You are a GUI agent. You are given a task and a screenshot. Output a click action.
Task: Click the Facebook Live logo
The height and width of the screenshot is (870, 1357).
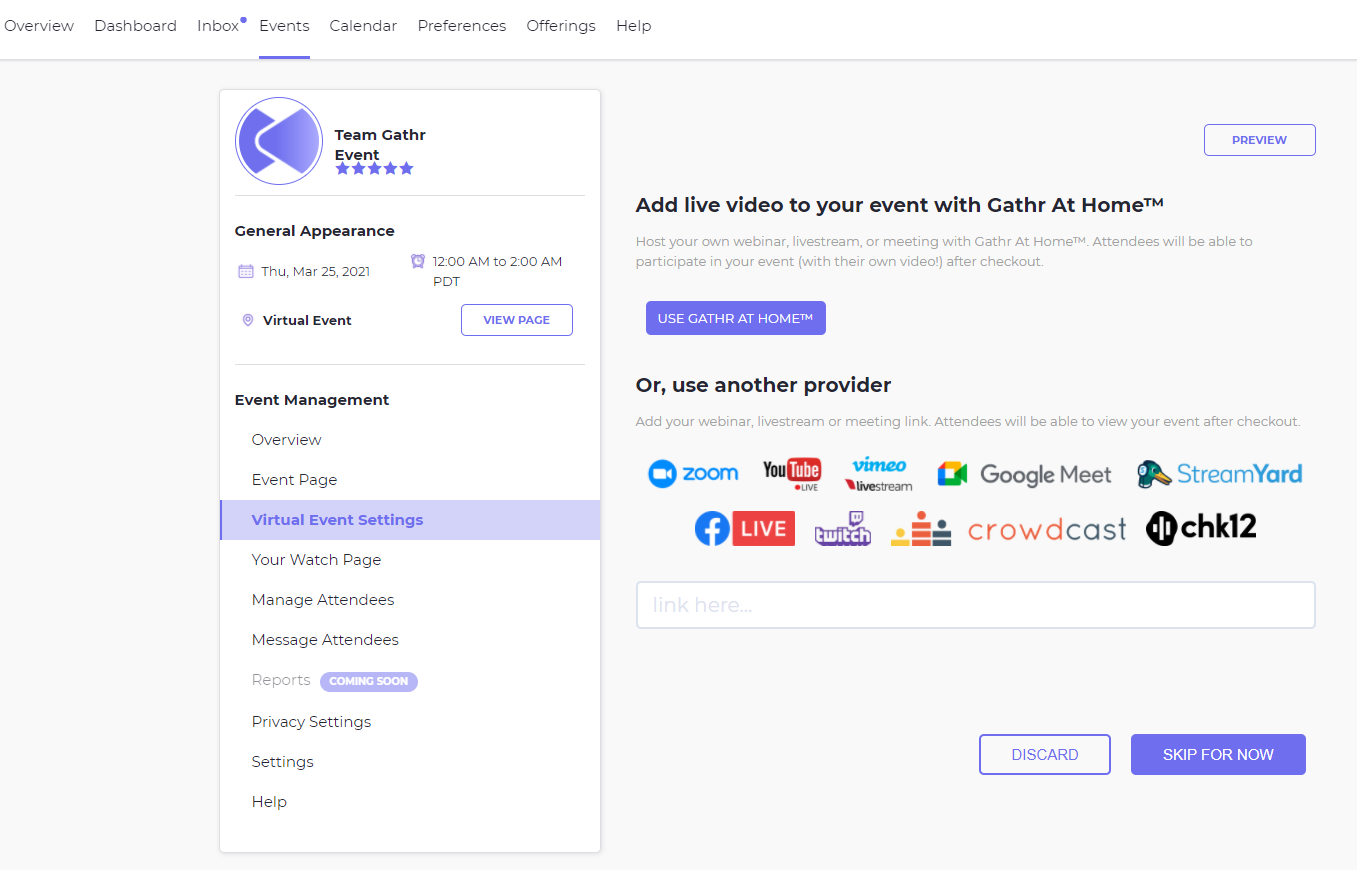744,529
